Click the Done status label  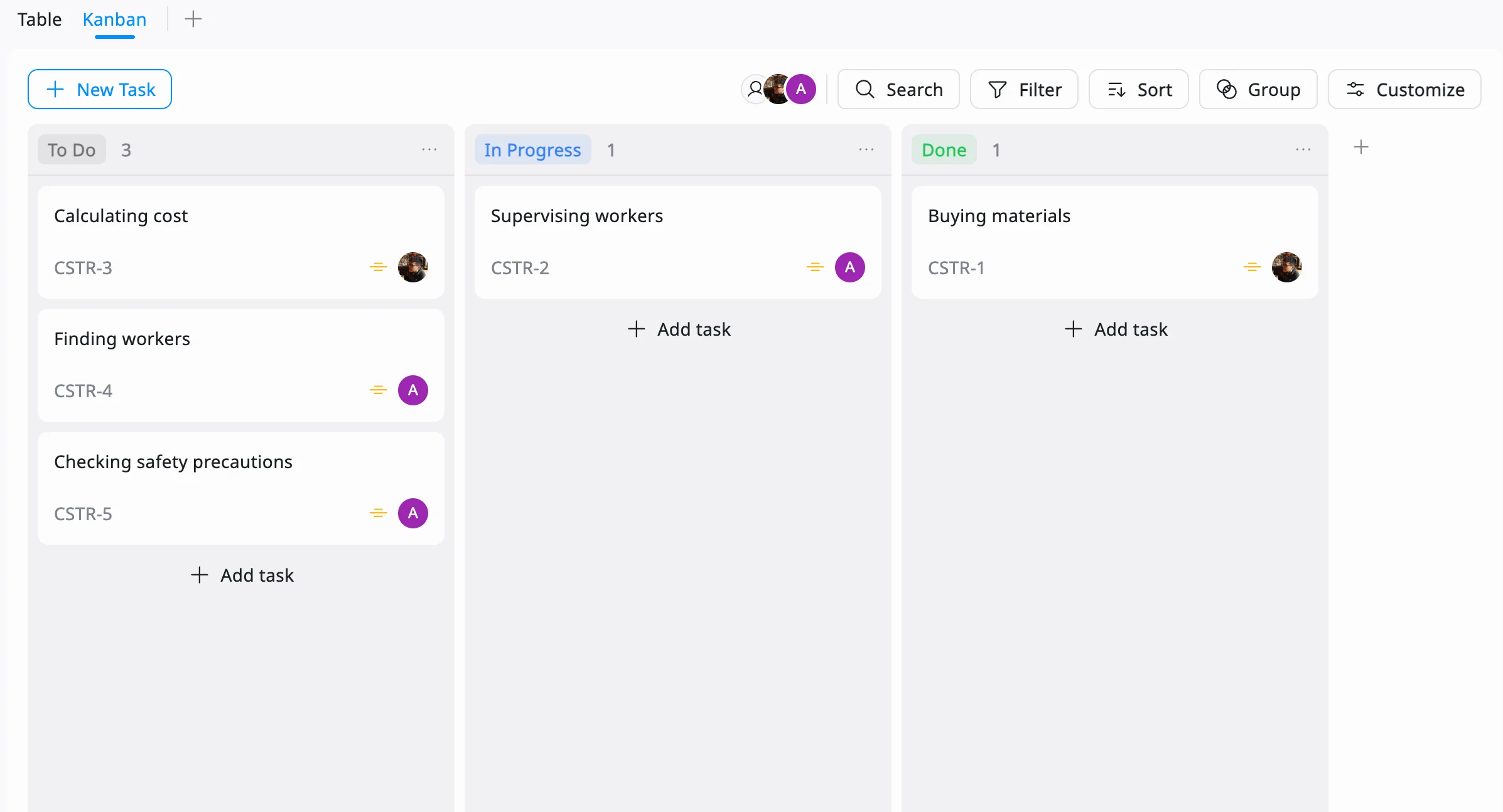click(x=944, y=149)
